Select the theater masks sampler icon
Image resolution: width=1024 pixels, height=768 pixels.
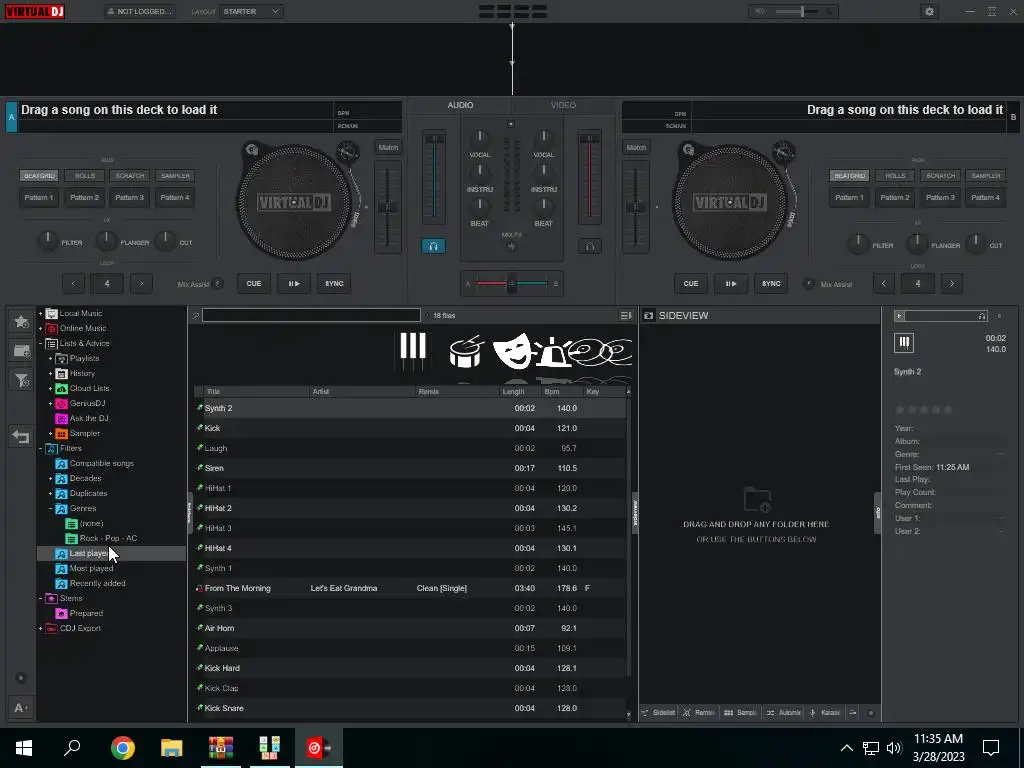[512, 351]
